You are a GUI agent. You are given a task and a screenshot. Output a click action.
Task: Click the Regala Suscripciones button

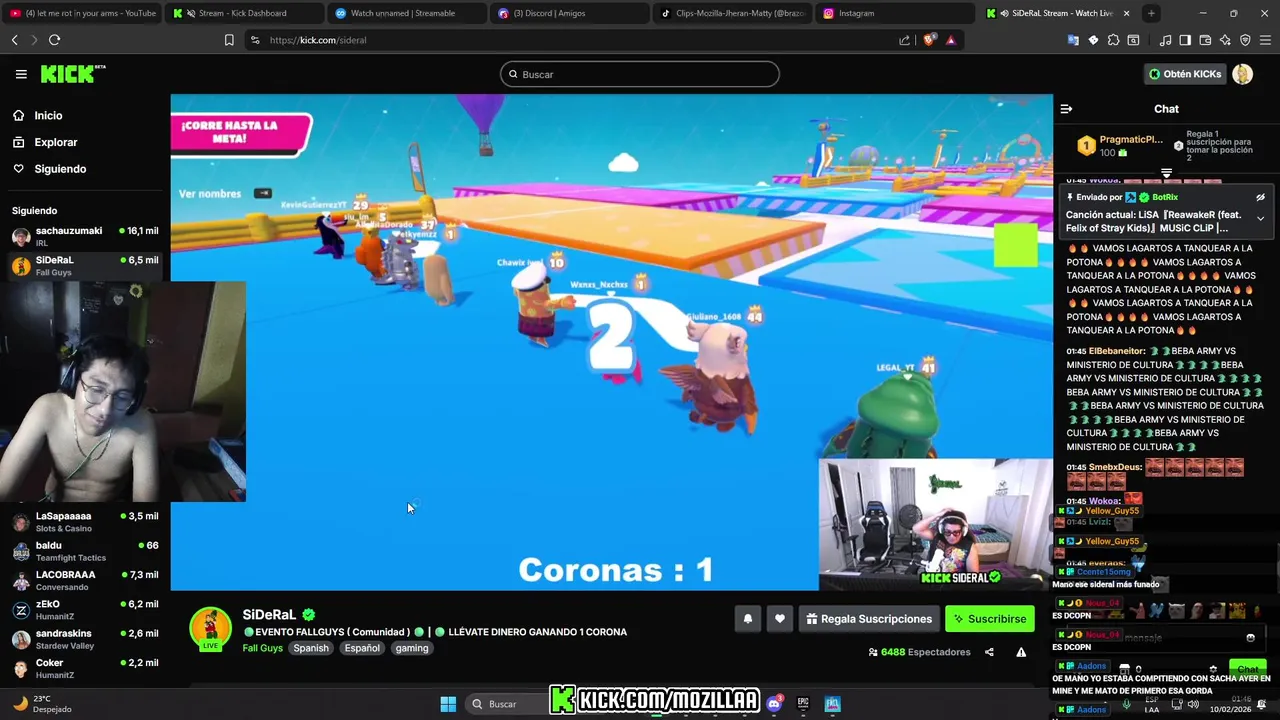[868, 619]
